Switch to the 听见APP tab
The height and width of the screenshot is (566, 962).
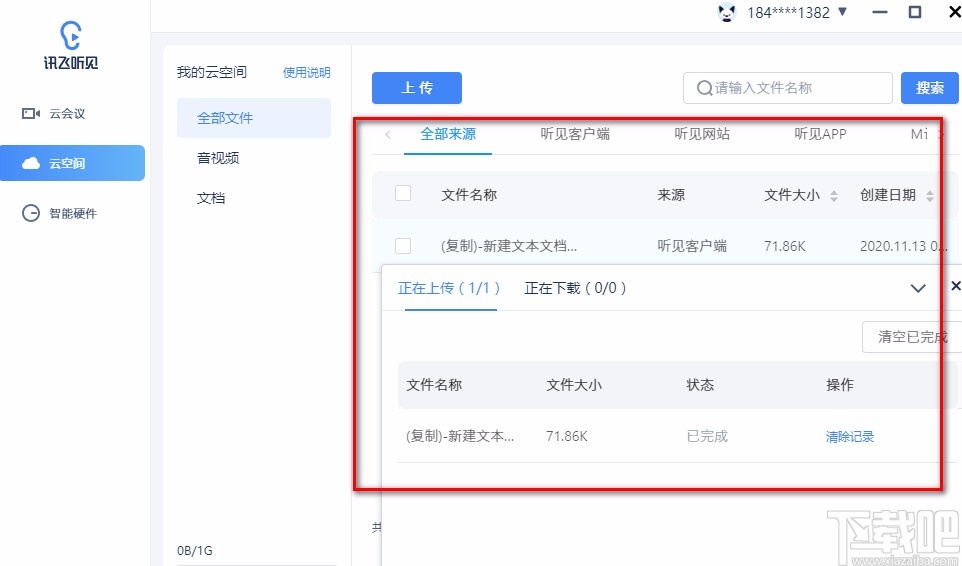820,134
